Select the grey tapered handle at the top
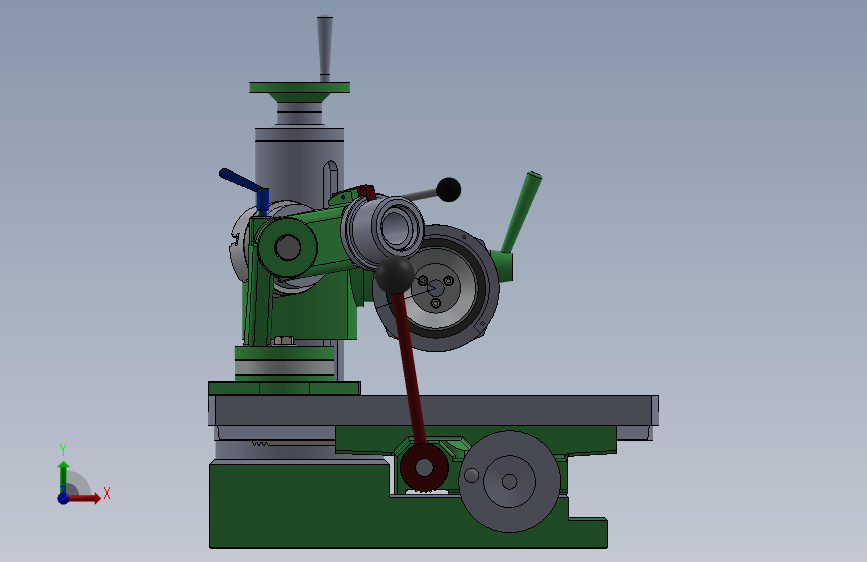The image size is (867, 562). [325, 48]
